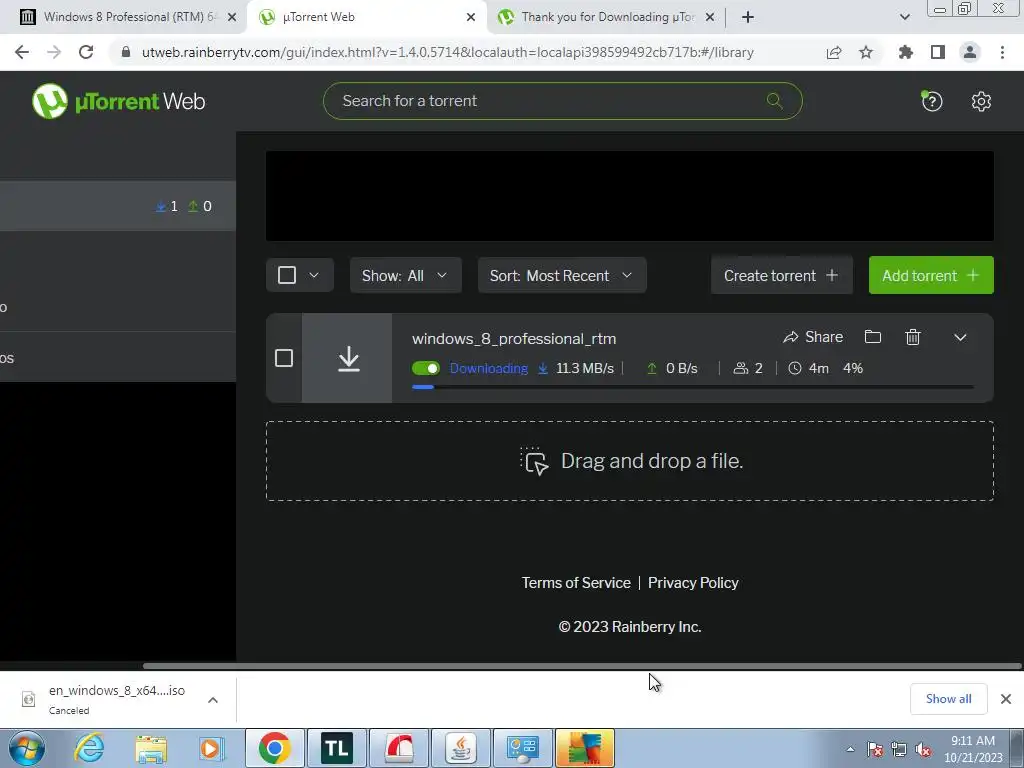This screenshot has height=768, width=1024.
Task: Click Create torrent button
Action: click(781, 276)
